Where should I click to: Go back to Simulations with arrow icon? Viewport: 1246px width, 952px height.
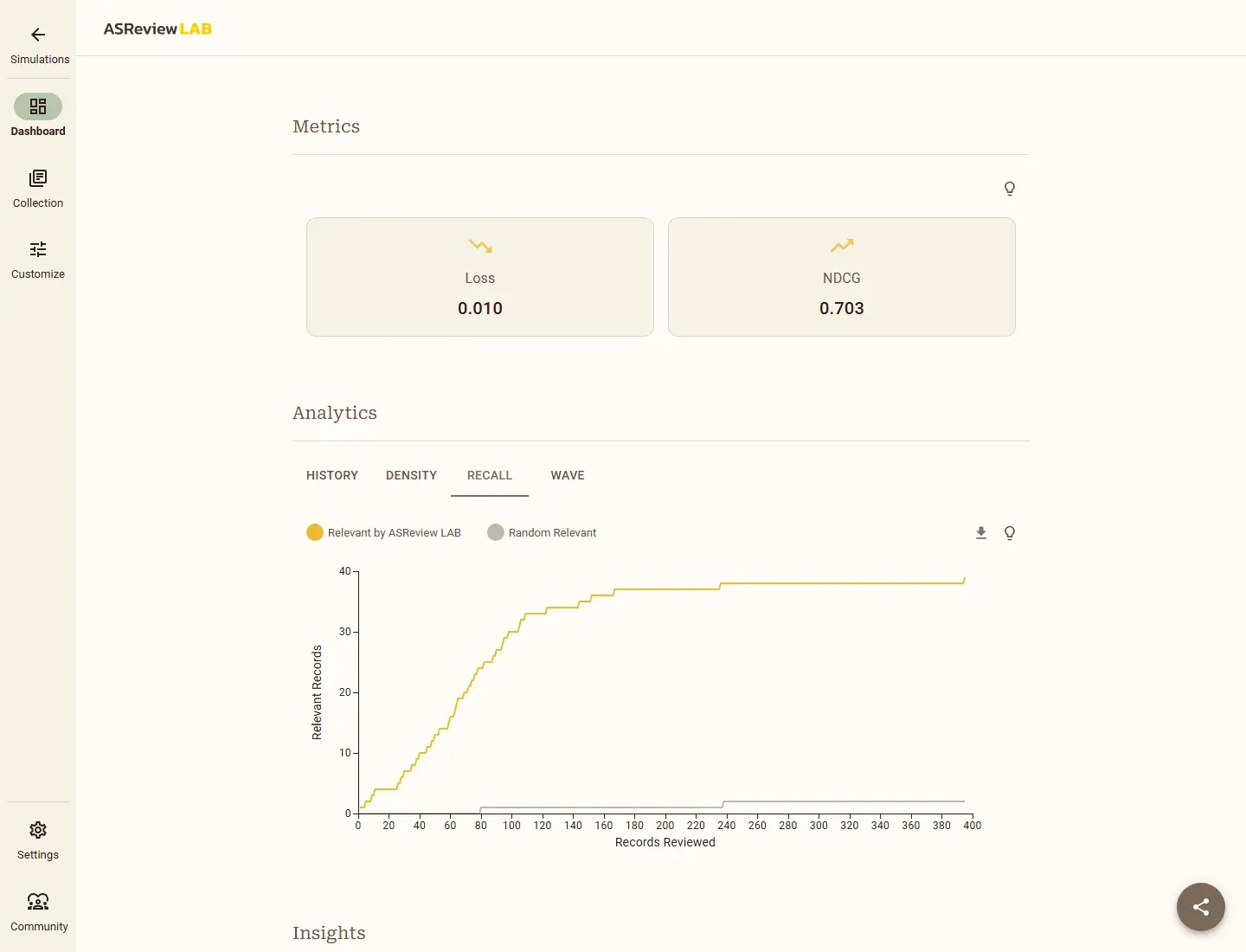click(38, 35)
